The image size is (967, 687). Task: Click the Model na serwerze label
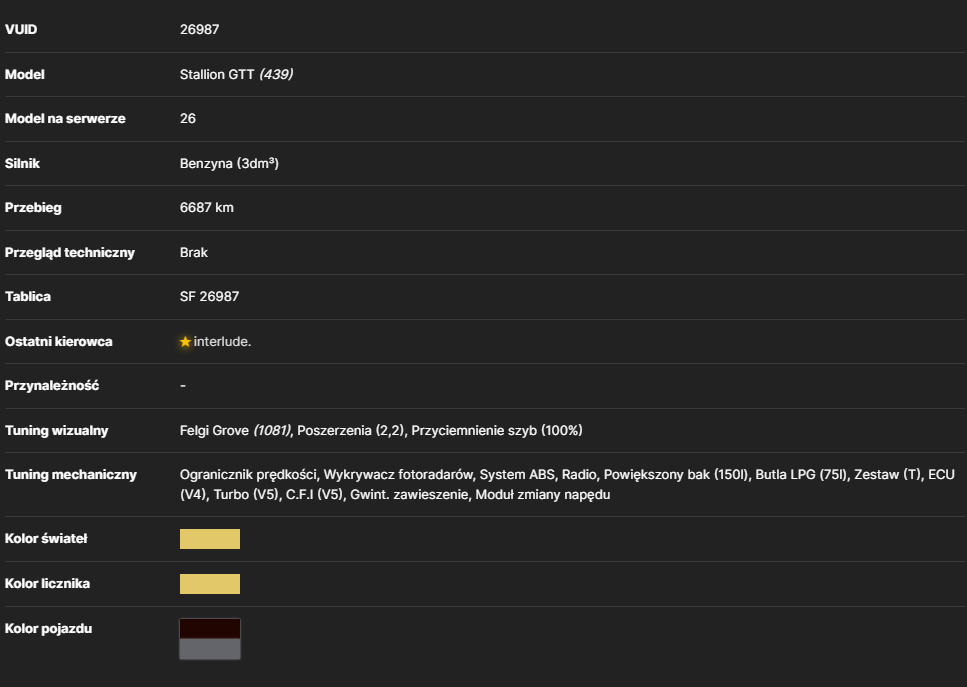(65, 118)
